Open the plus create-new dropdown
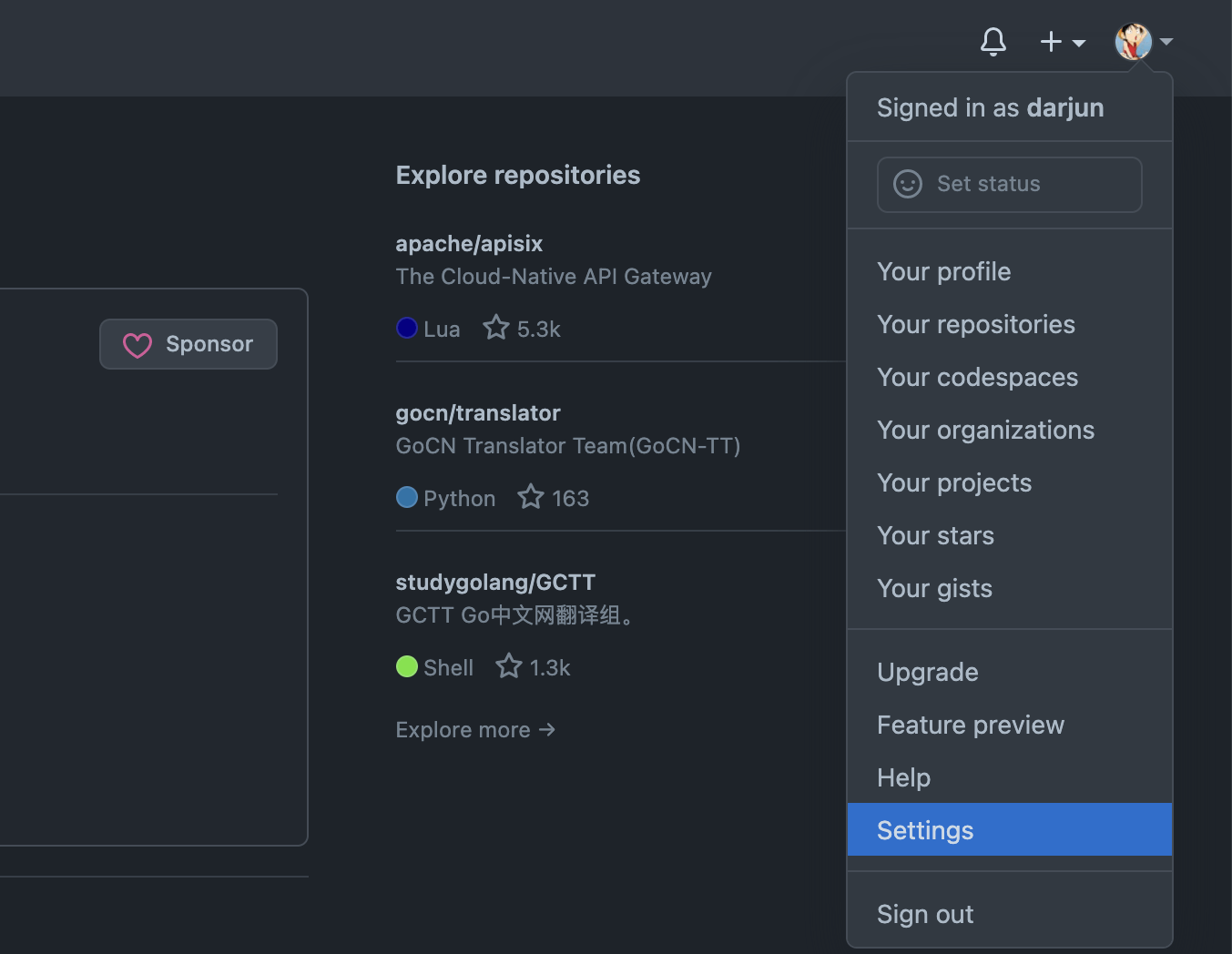1232x954 pixels. click(1063, 42)
